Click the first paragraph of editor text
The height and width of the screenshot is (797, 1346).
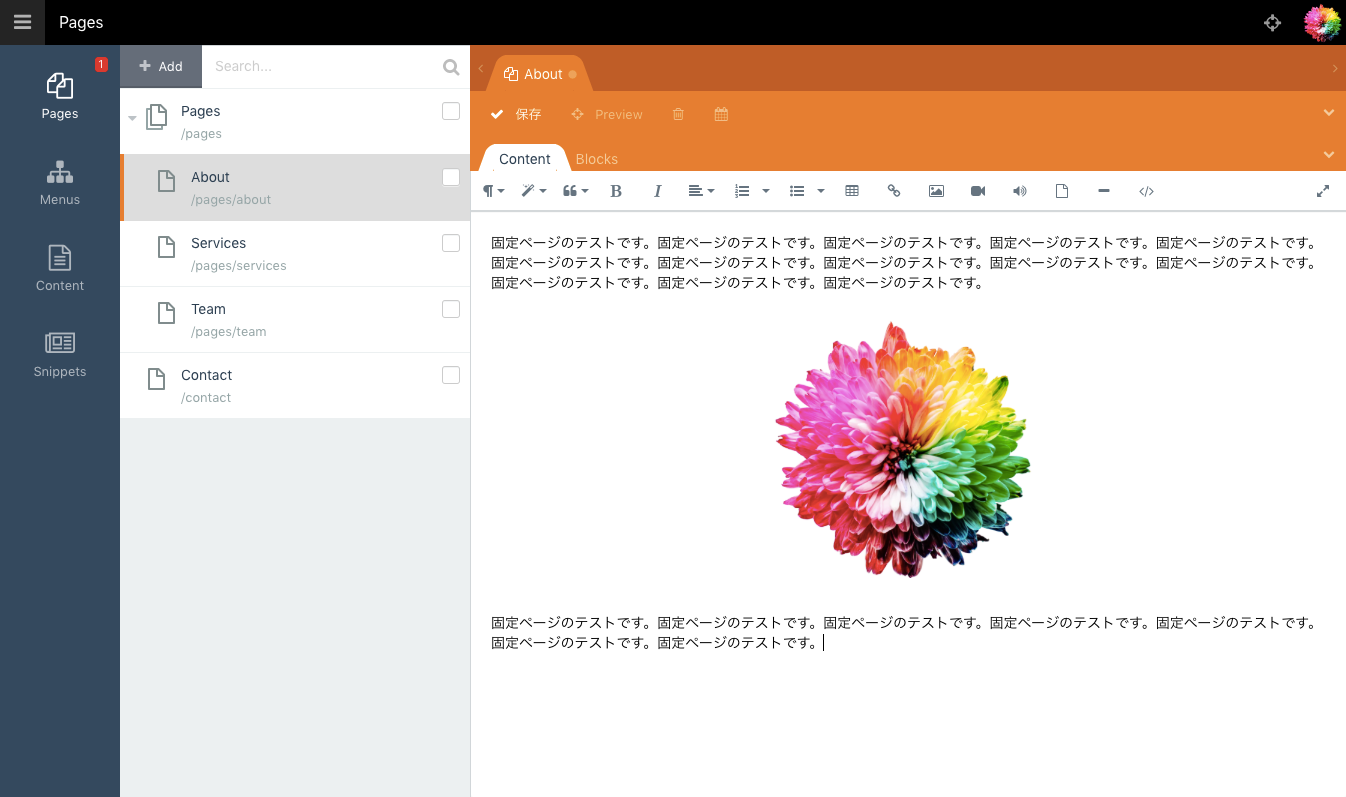click(x=905, y=263)
